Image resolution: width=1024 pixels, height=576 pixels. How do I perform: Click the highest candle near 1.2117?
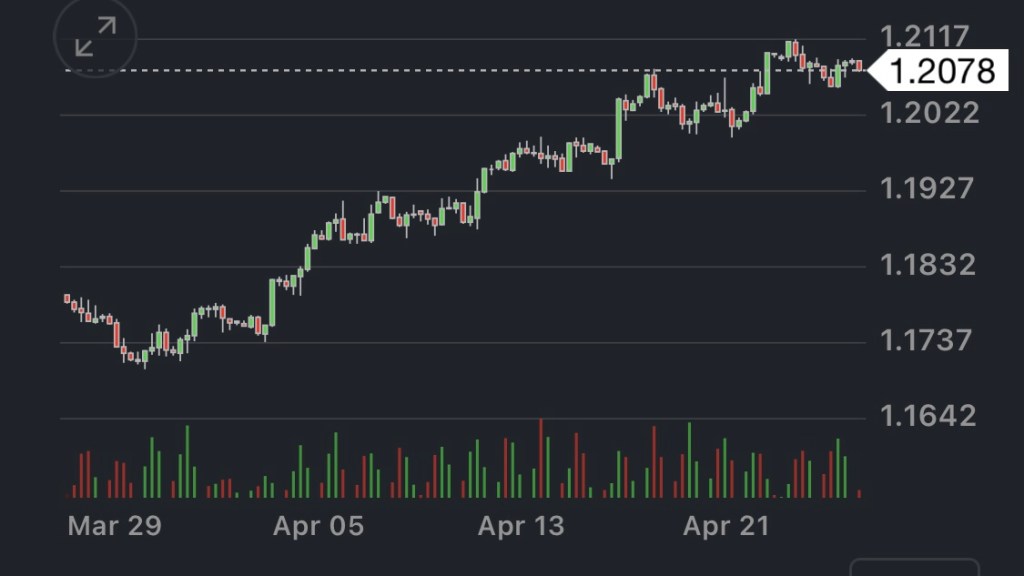click(790, 49)
